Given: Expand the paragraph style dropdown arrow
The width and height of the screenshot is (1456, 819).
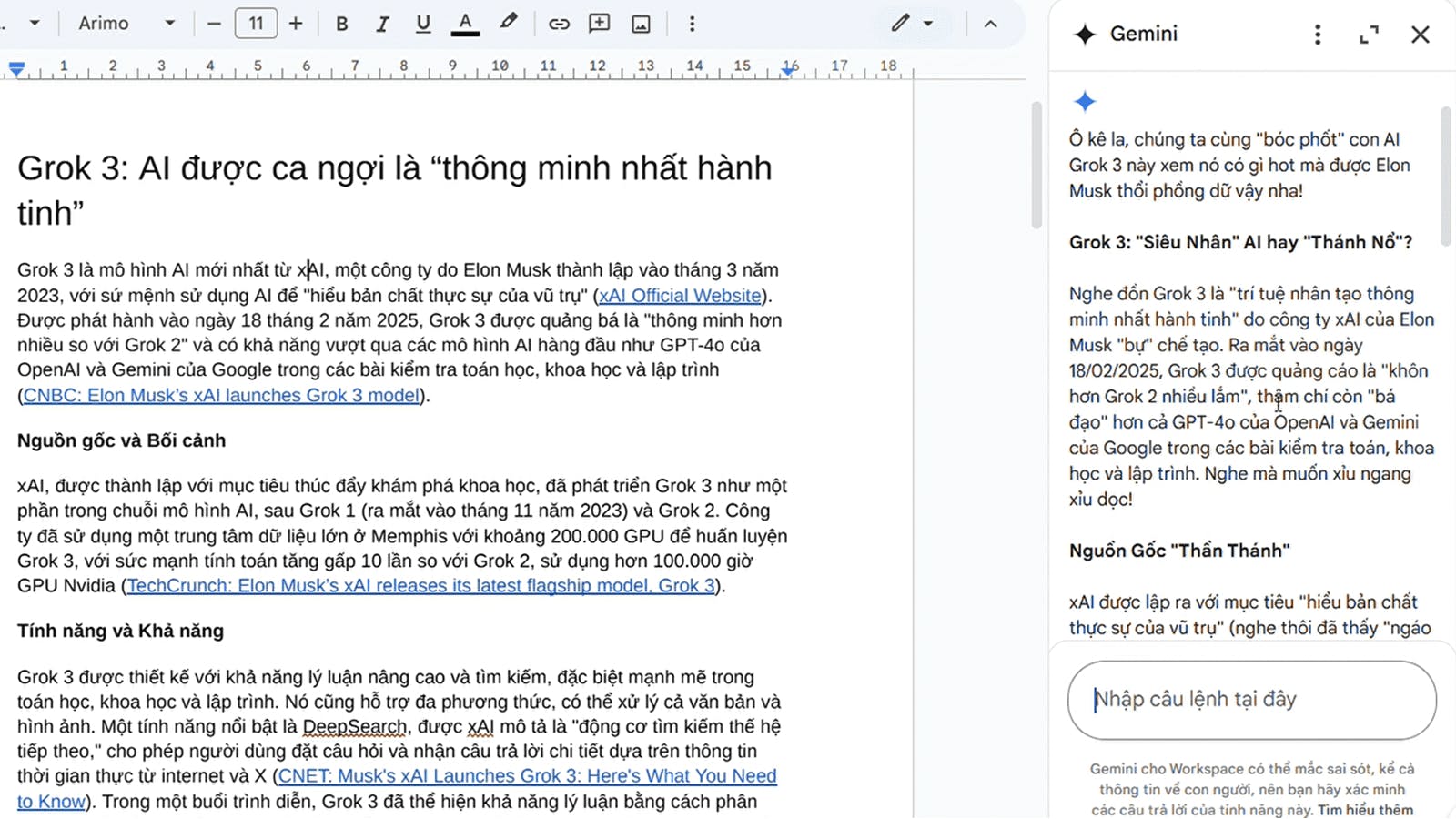Looking at the screenshot, I should [35, 23].
